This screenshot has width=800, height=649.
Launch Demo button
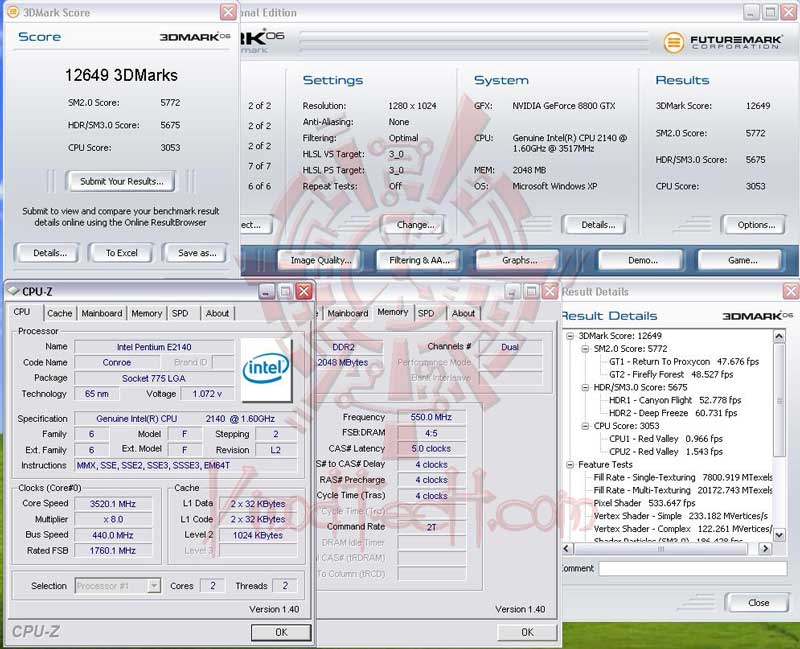click(642, 260)
